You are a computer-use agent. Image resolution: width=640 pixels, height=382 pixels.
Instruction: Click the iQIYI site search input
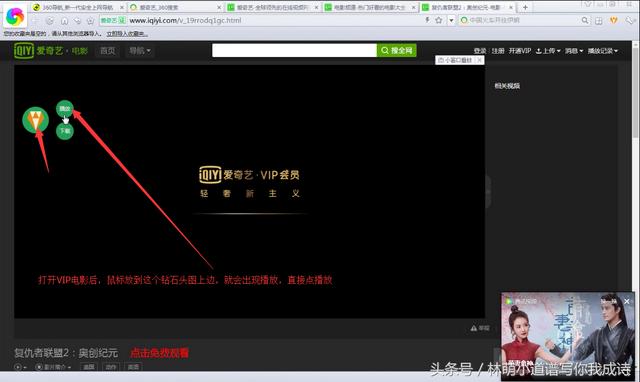pyautogui.click(x=294, y=50)
